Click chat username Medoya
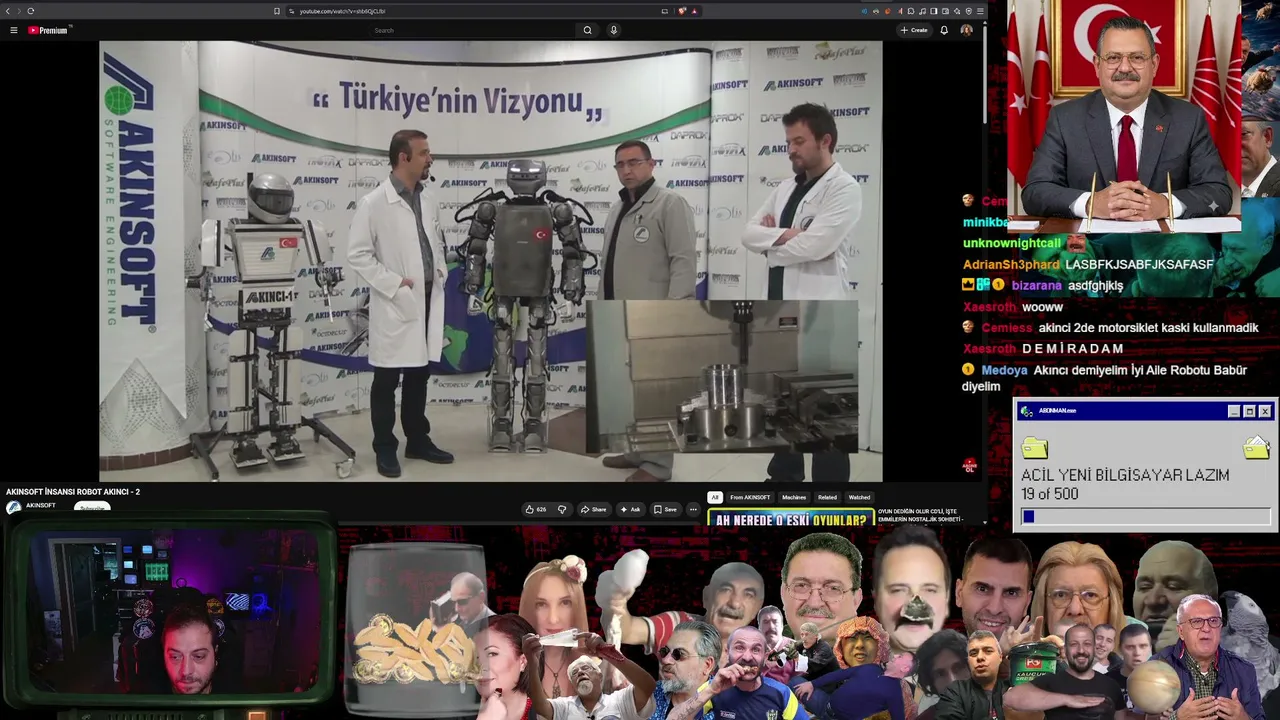This screenshot has height=720, width=1280. click(x=1004, y=370)
